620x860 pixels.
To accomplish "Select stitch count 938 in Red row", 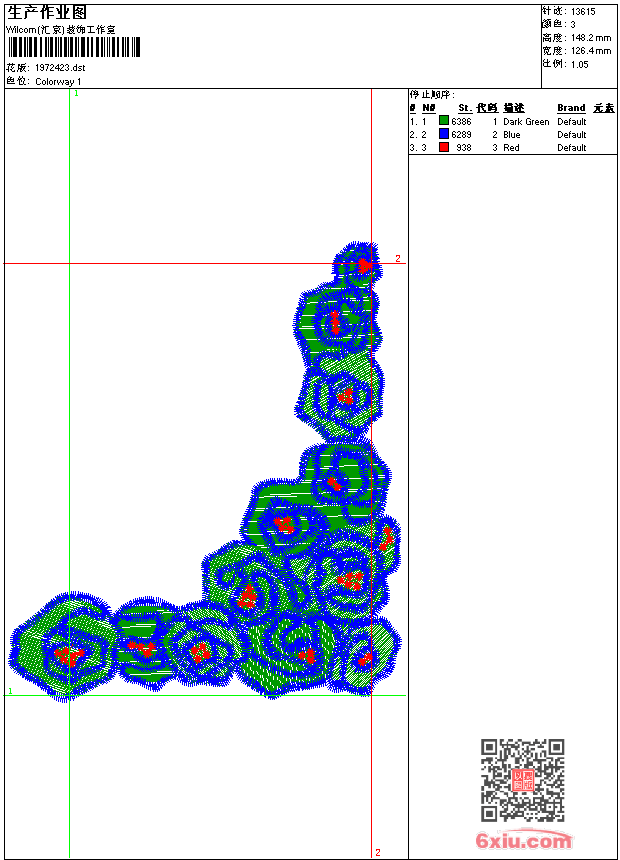I will [x=464, y=148].
